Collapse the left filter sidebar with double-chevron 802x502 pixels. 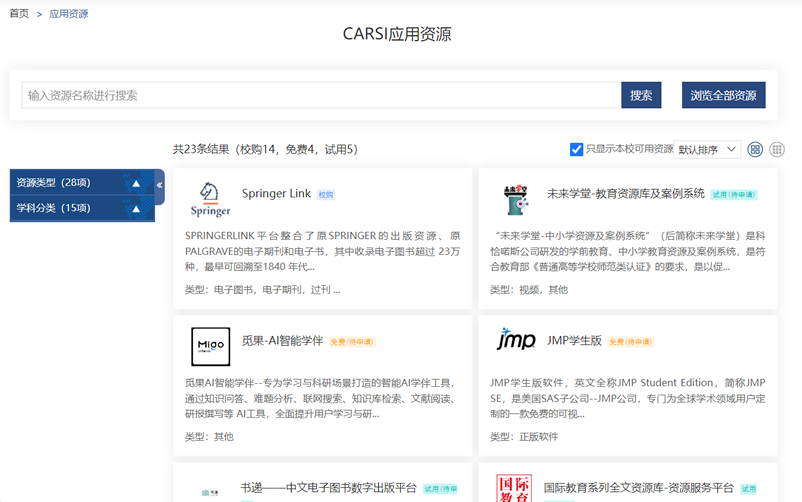pyautogui.click(x=160, y=185)
